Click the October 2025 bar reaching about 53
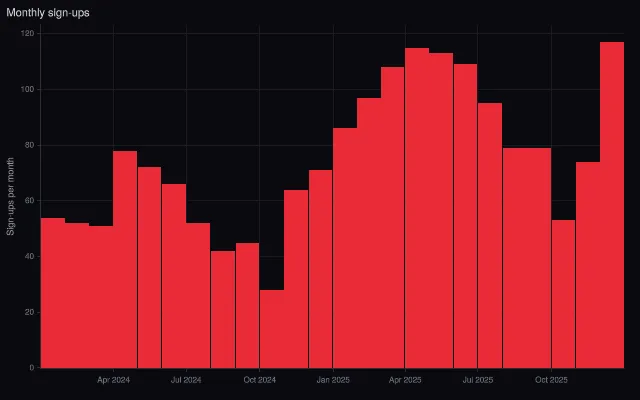This screenshot has width=640, height=400. [563, 294]
